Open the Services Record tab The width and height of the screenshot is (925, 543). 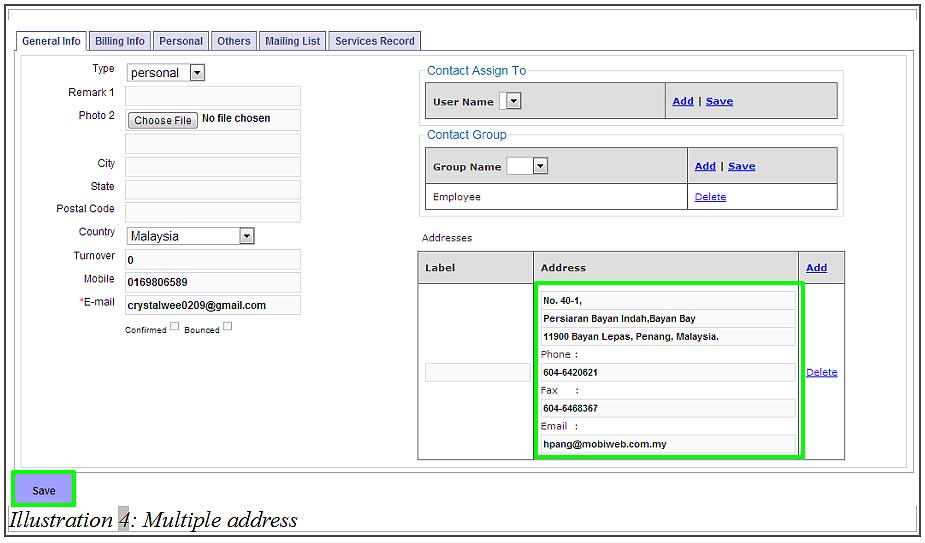point(374,41)
